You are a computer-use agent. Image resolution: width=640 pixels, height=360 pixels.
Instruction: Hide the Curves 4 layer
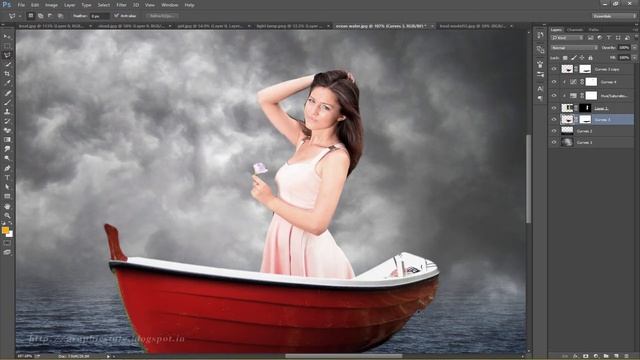coord(554,82)
